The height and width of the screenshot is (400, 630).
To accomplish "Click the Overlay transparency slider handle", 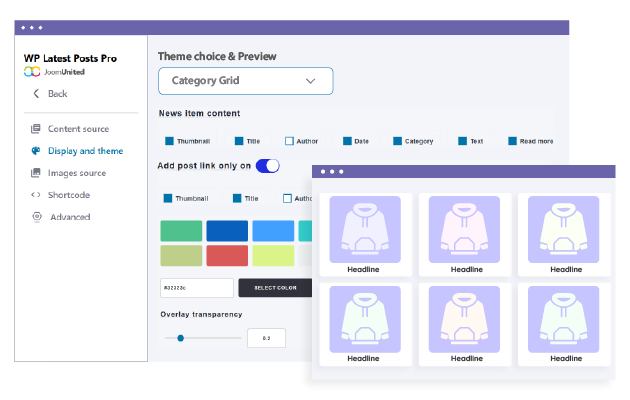I will coord(180,338).
